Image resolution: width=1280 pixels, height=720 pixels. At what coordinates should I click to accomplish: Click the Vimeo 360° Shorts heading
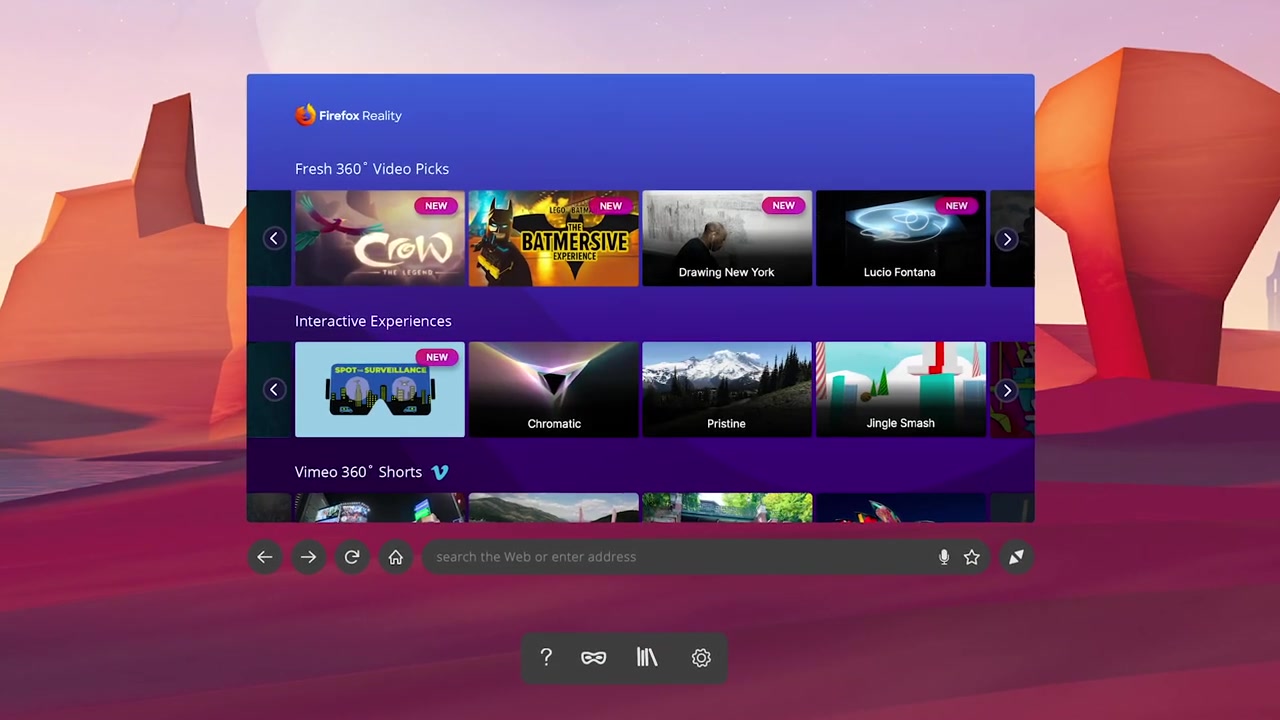click(358, 472)
